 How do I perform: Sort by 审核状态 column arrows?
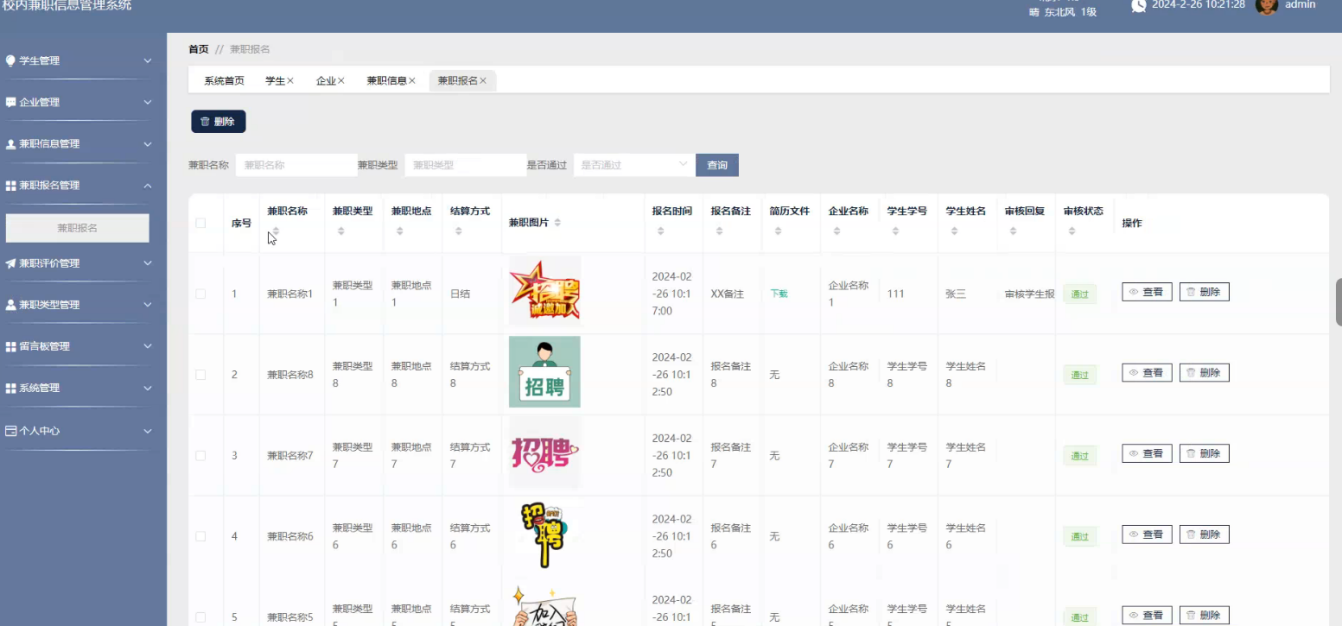point(1072,231)
